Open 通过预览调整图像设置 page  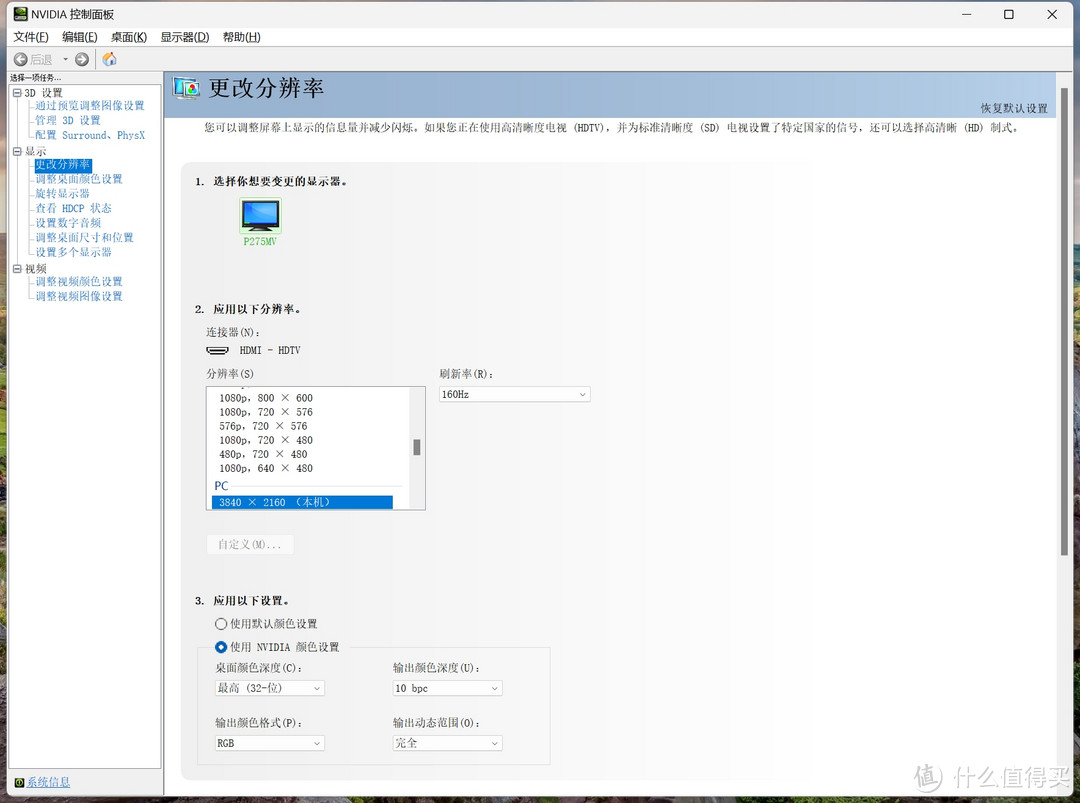tap(90, 105)
